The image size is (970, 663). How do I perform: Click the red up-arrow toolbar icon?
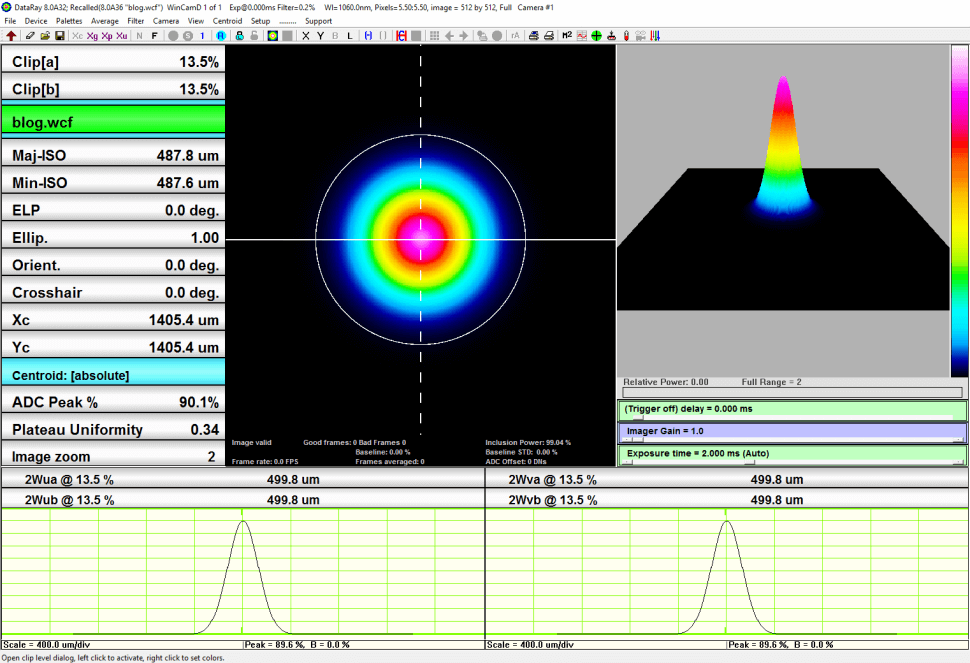[11, 36]
